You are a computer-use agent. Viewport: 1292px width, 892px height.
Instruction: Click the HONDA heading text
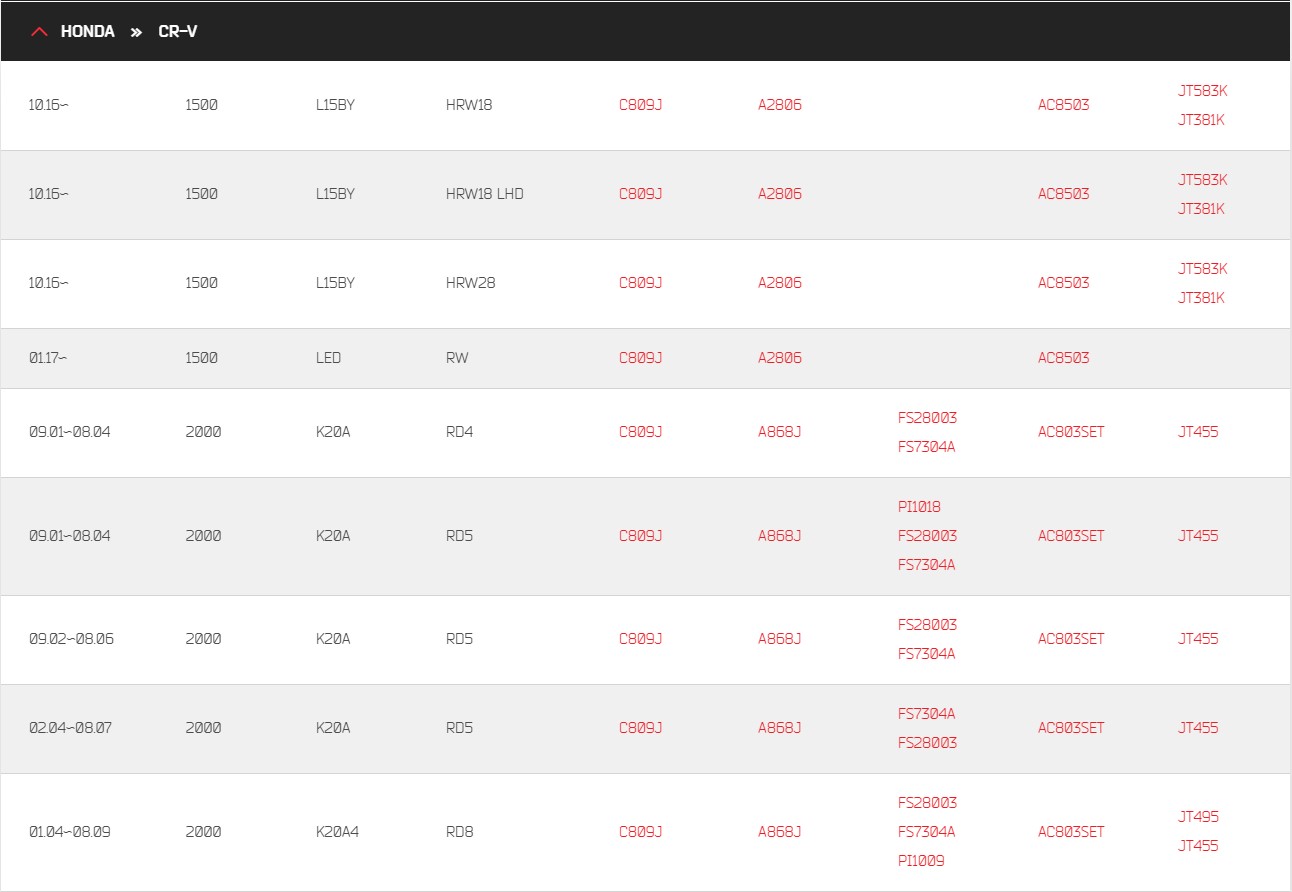(88, 32)
